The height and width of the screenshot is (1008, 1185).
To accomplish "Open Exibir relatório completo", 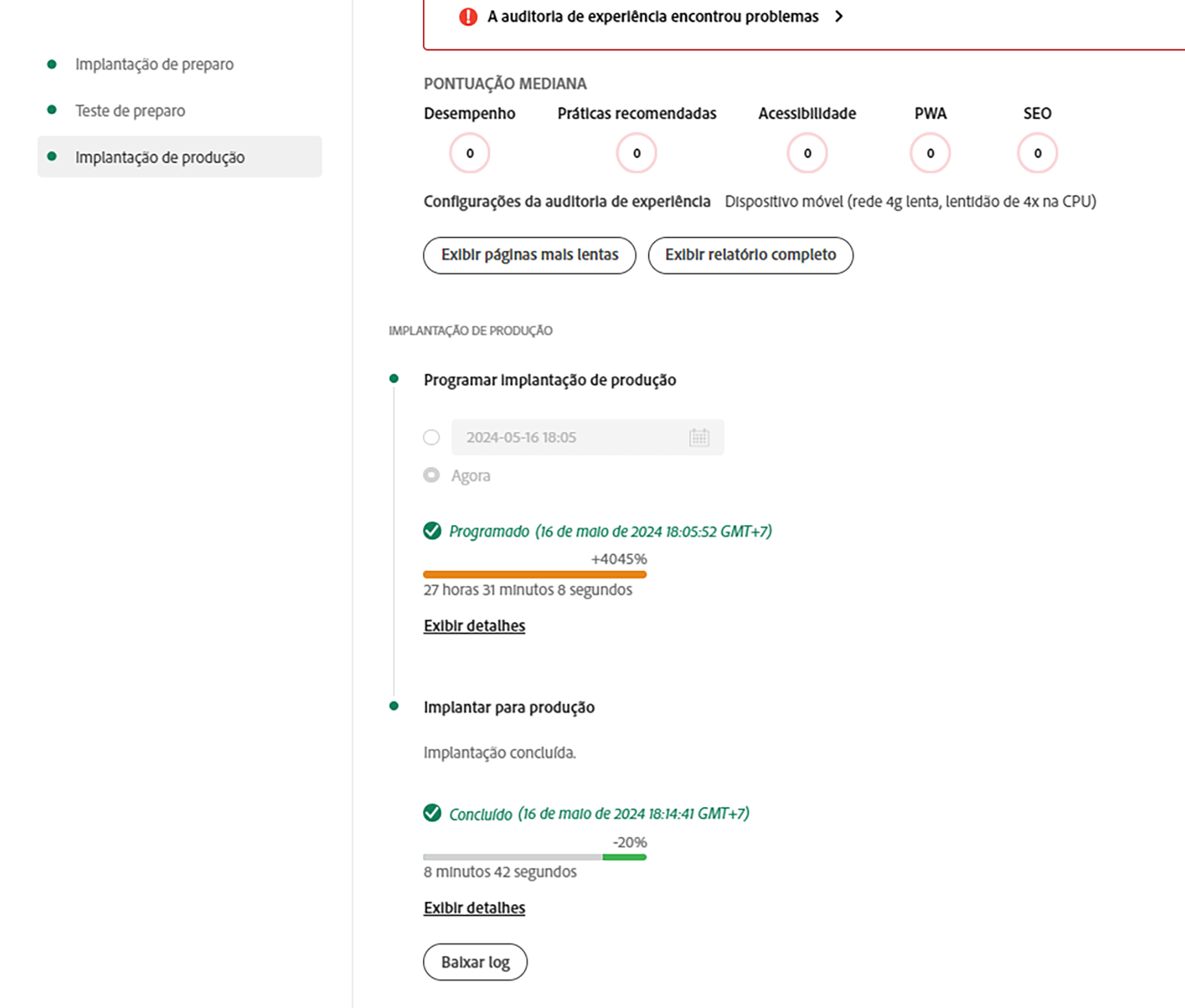I will 750,255.
